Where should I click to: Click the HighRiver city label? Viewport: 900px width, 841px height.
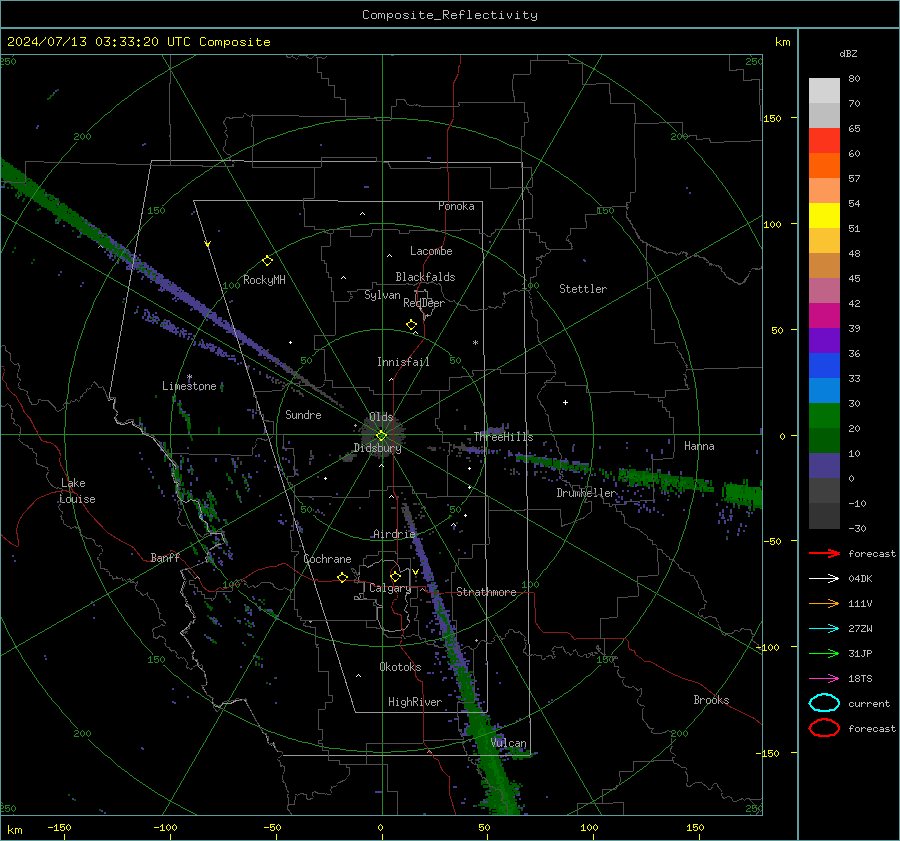click(415, 702)
